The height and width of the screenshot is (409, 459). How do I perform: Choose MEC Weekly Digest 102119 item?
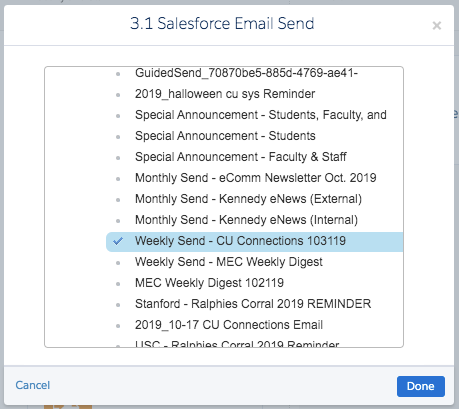209,283
